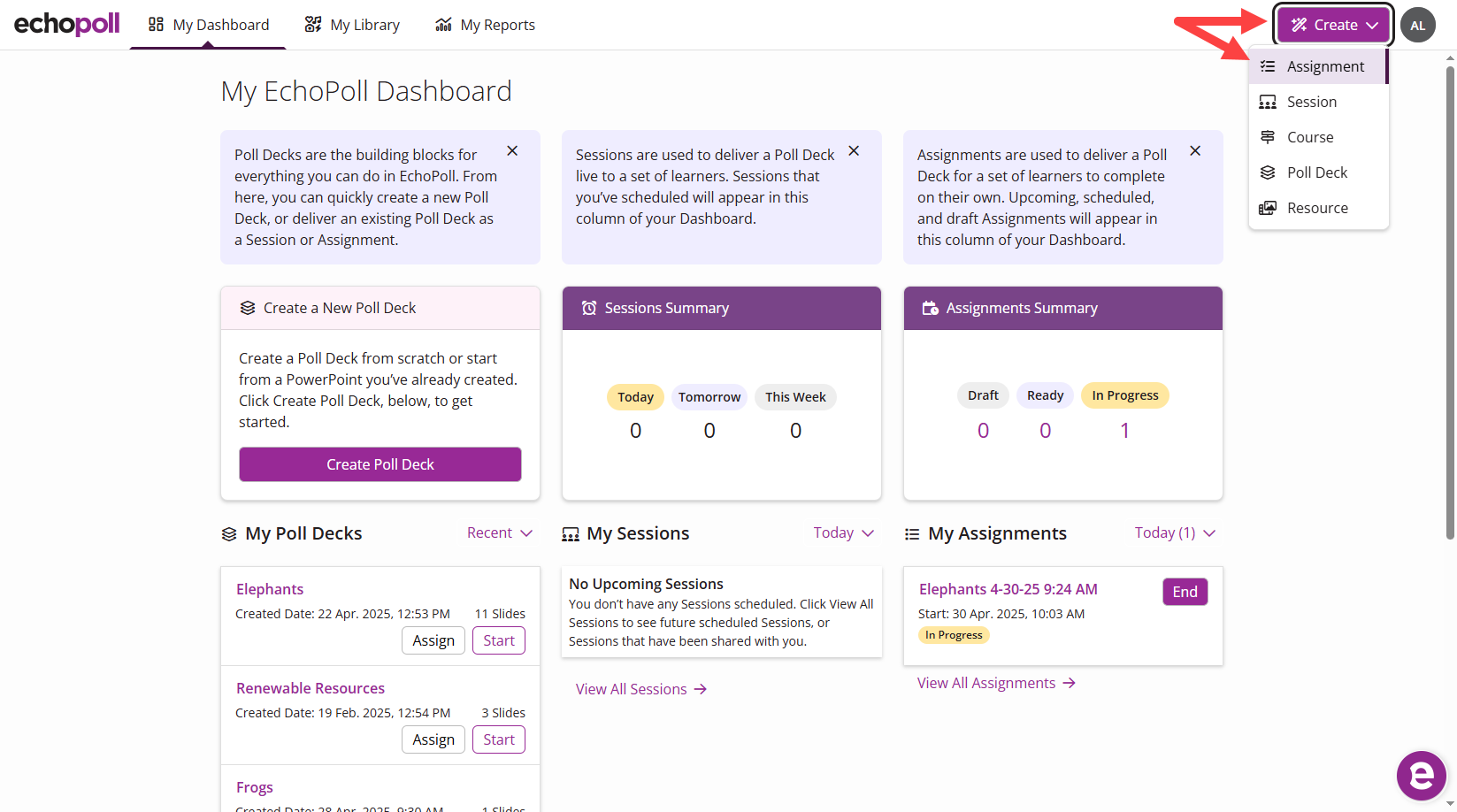1457x812 pixels.
Task: Click the Create Poll Deck button
Action: (380, 464)
